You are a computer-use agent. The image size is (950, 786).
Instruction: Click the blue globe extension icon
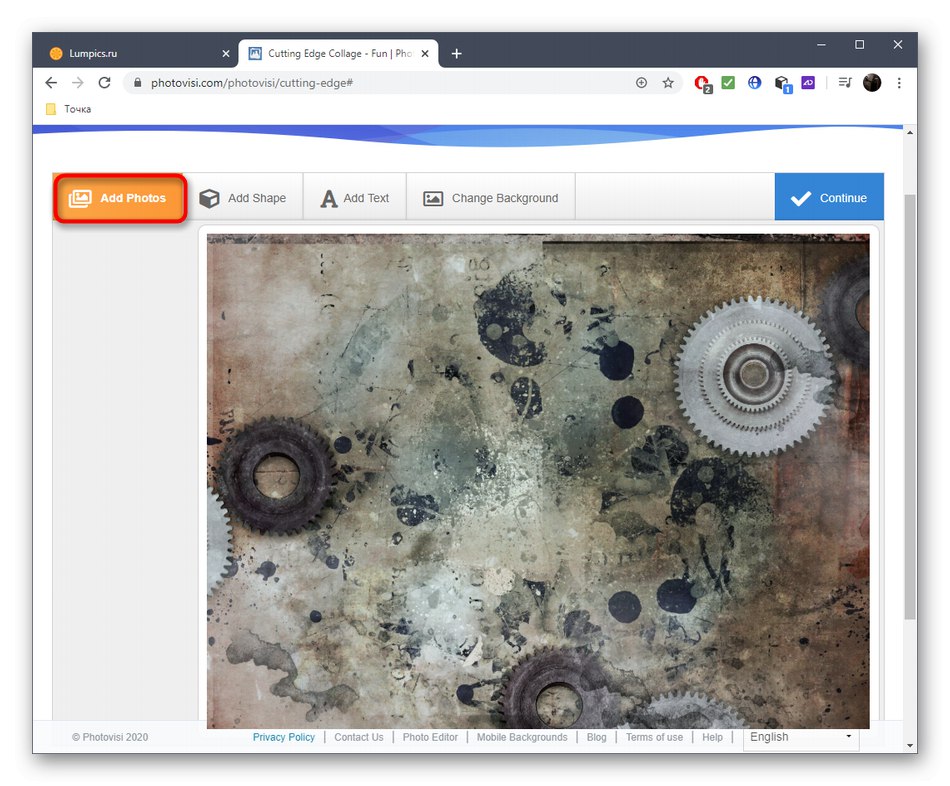coord(754,82)
